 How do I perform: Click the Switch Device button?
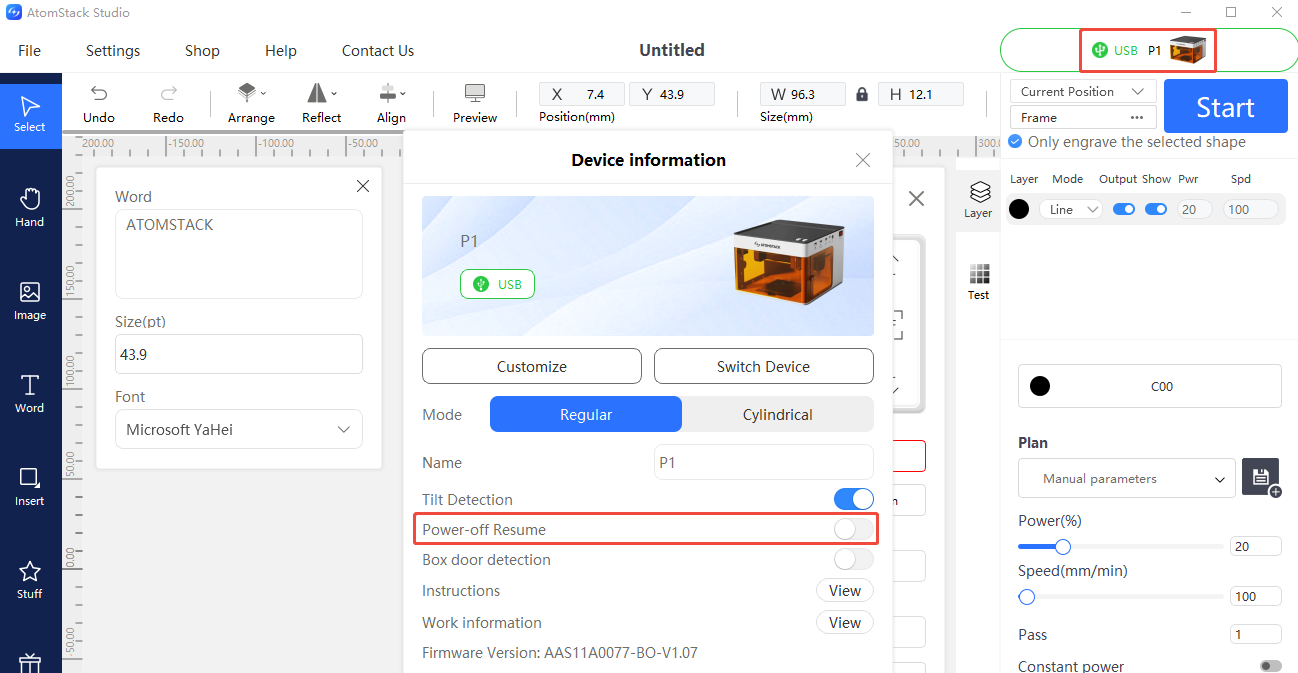pyautogui.click(x=764, y=366)
